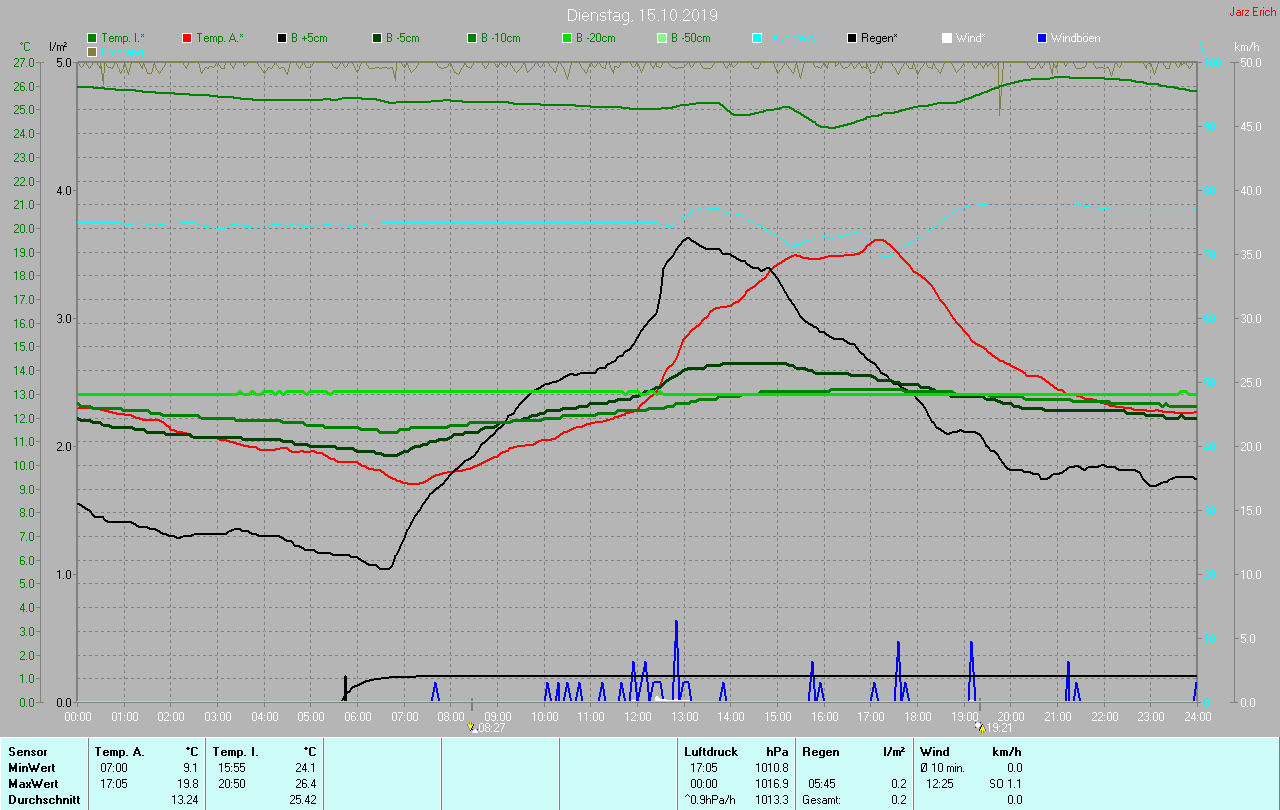The height and width of the screenshot is (810, 1280).
Task: Click the sunset icon at 19:21
Action: (980, 728)
